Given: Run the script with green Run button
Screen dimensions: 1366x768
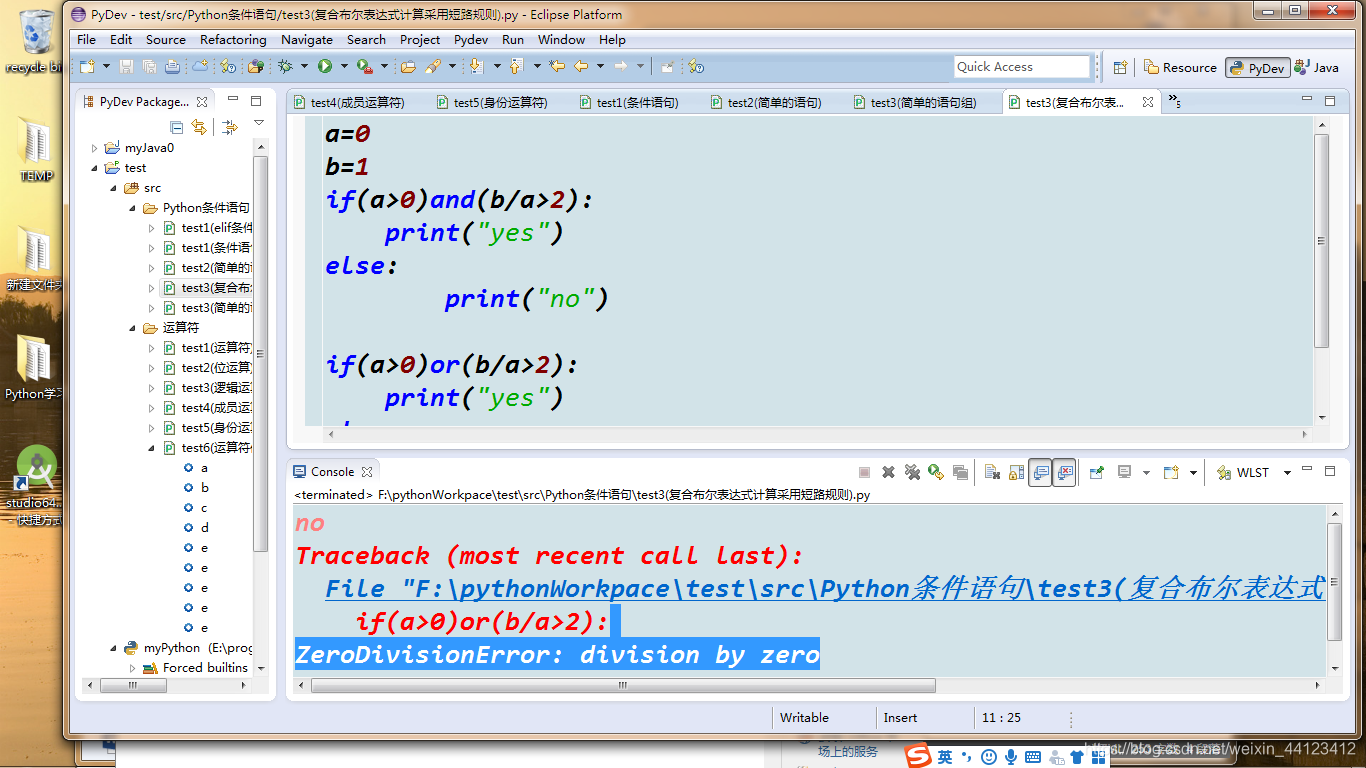Looking at the screenshot, I should (325, 67).
